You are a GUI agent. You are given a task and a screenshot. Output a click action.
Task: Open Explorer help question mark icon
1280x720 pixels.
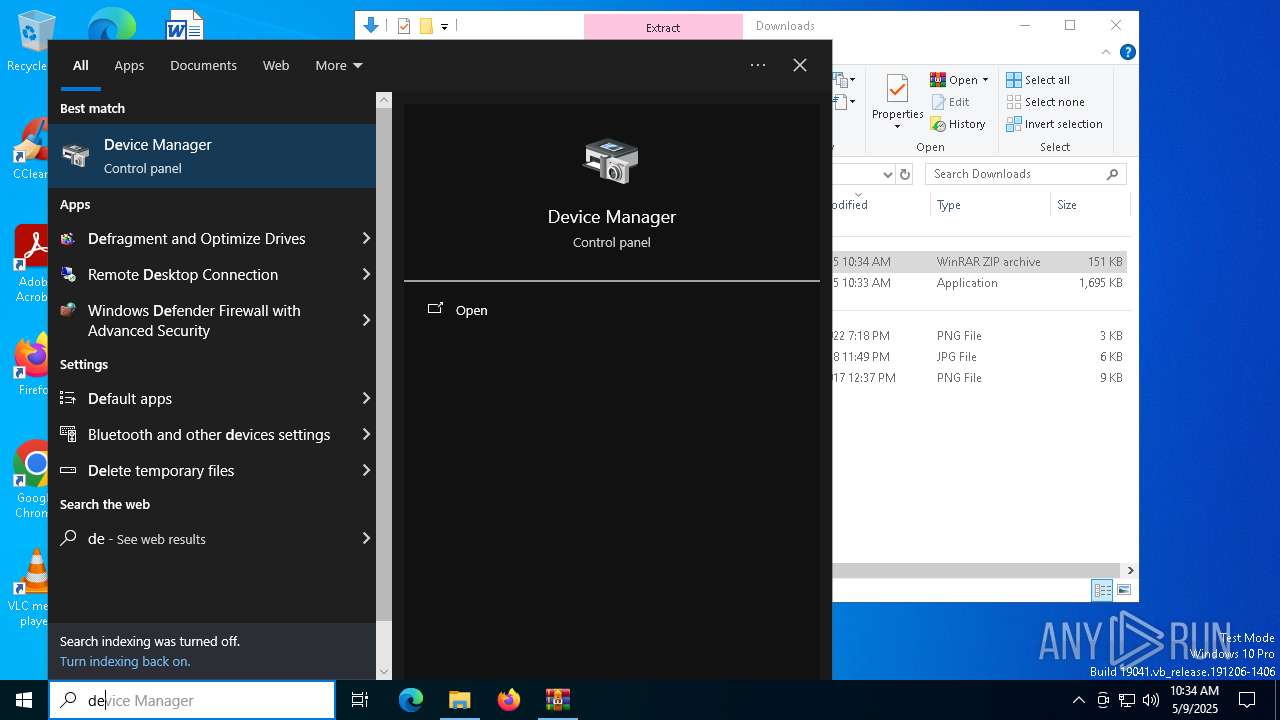[x=1127, y=52]
